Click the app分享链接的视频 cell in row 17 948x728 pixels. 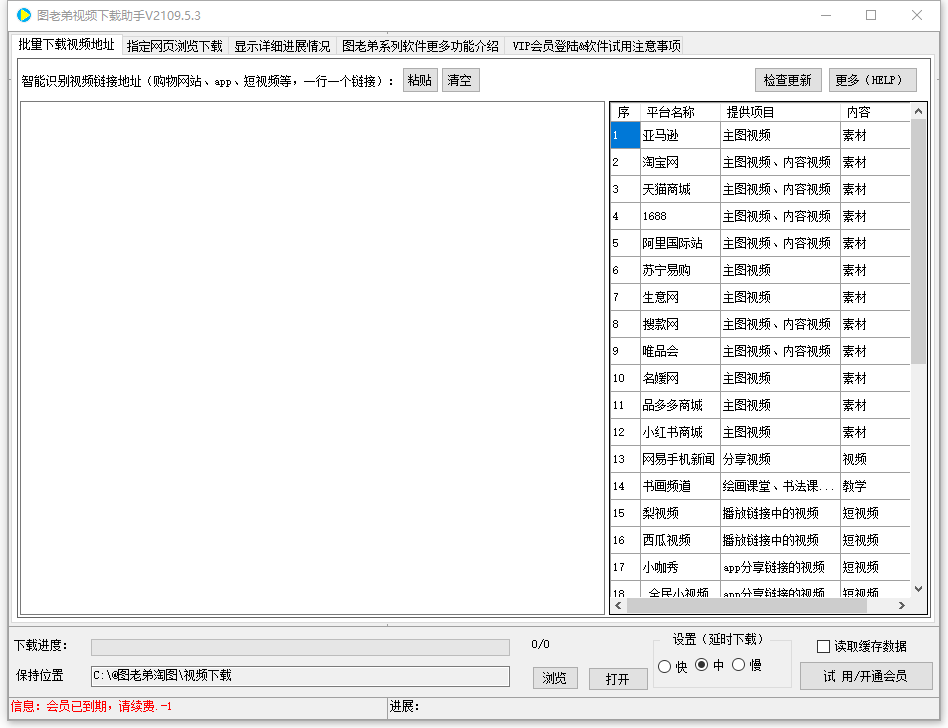(780, 567)
